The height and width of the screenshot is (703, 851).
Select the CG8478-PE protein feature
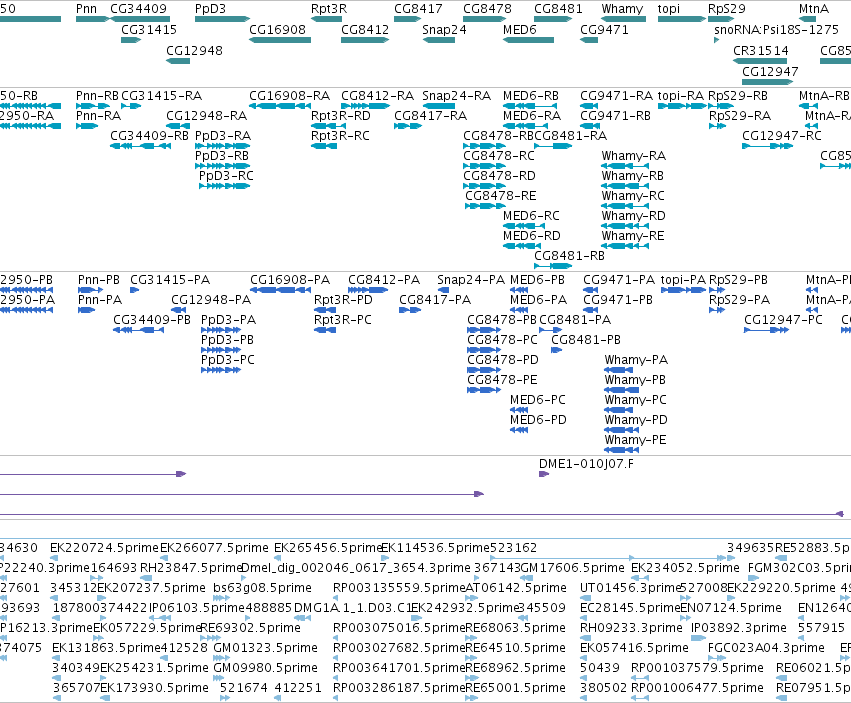(484, 390)
